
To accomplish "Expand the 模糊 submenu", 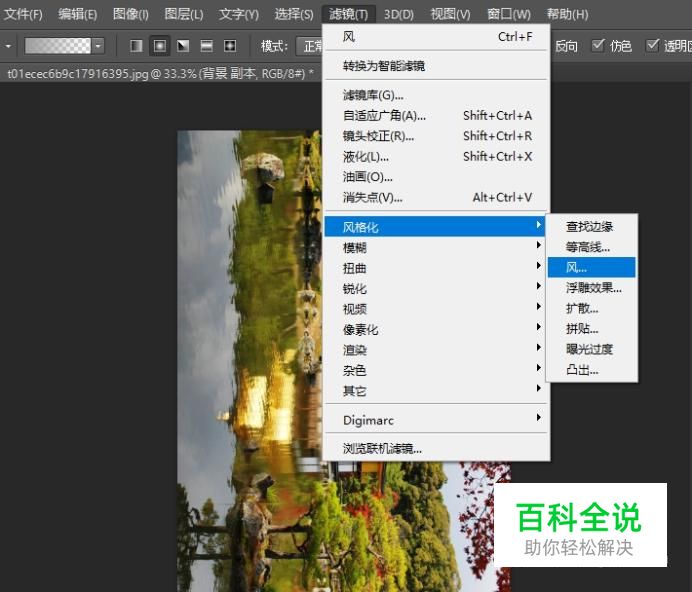I will point(436,247).
